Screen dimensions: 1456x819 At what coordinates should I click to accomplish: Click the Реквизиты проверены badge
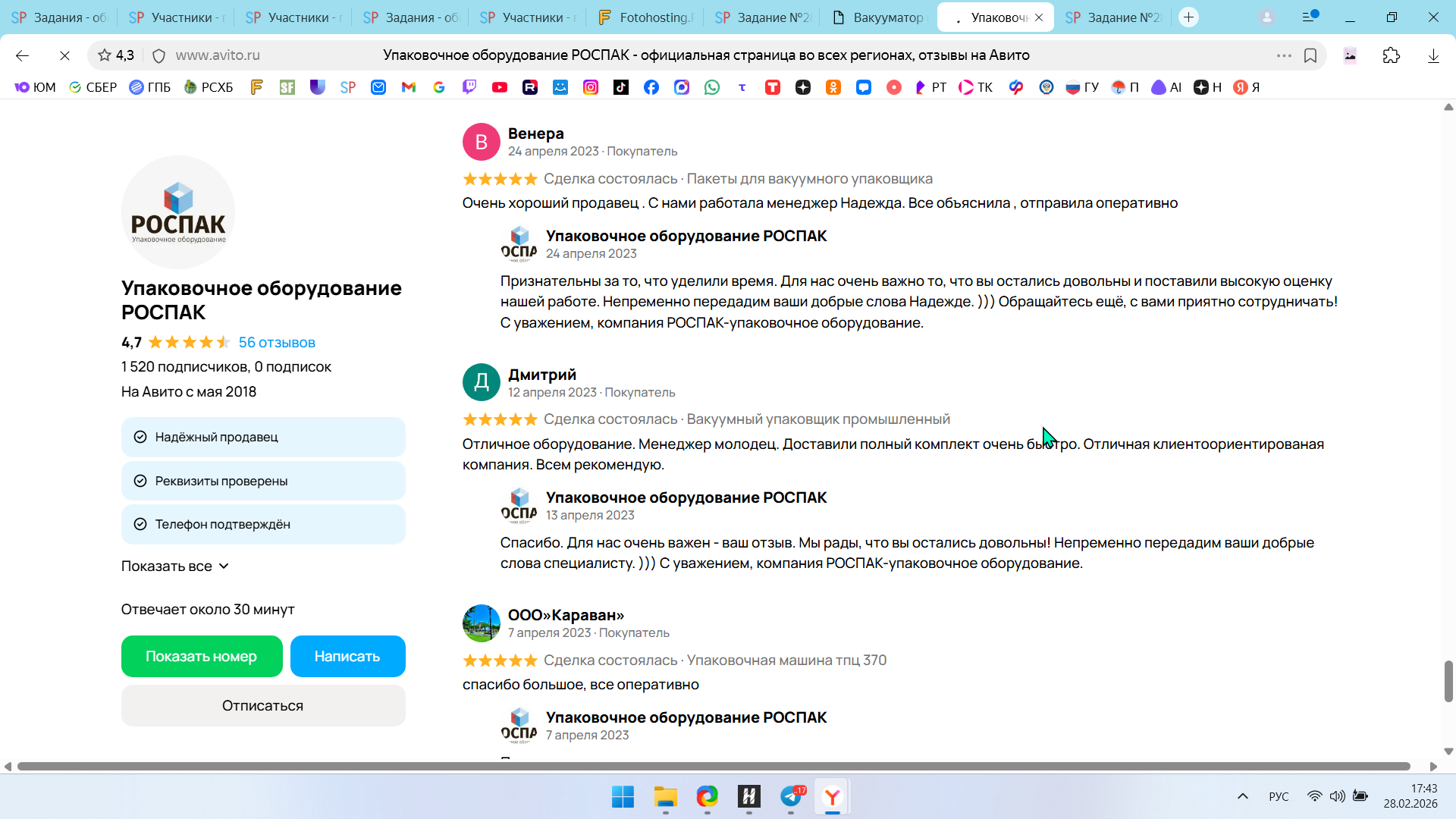click(x=263, y=481)
